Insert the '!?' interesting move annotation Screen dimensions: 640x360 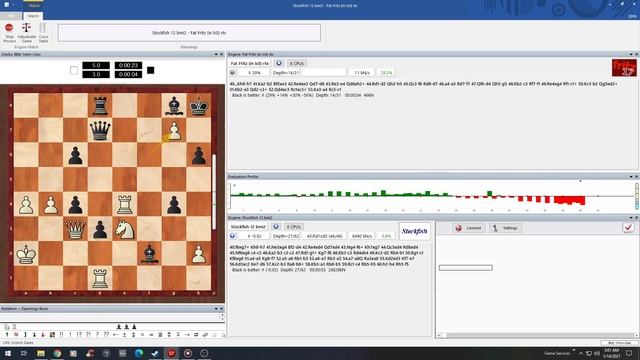(79, 334)
